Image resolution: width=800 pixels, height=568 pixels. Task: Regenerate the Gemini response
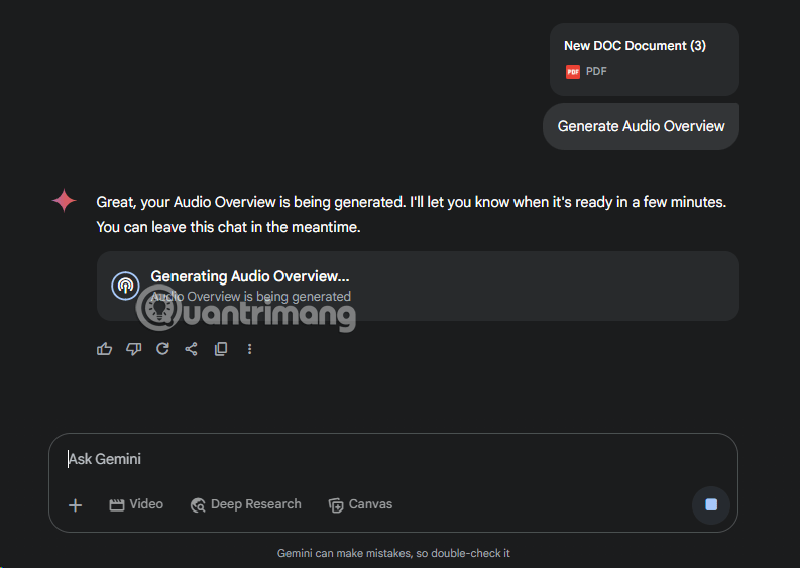point(162,349)
